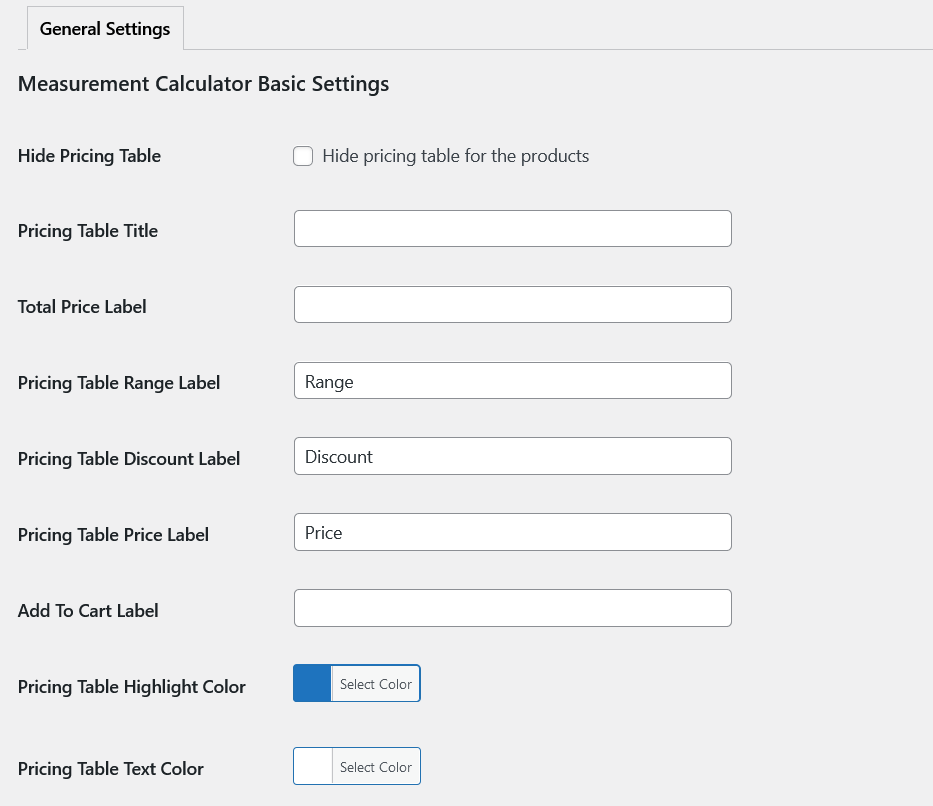Click the 'Pricing Table Range Label' text

119,383
